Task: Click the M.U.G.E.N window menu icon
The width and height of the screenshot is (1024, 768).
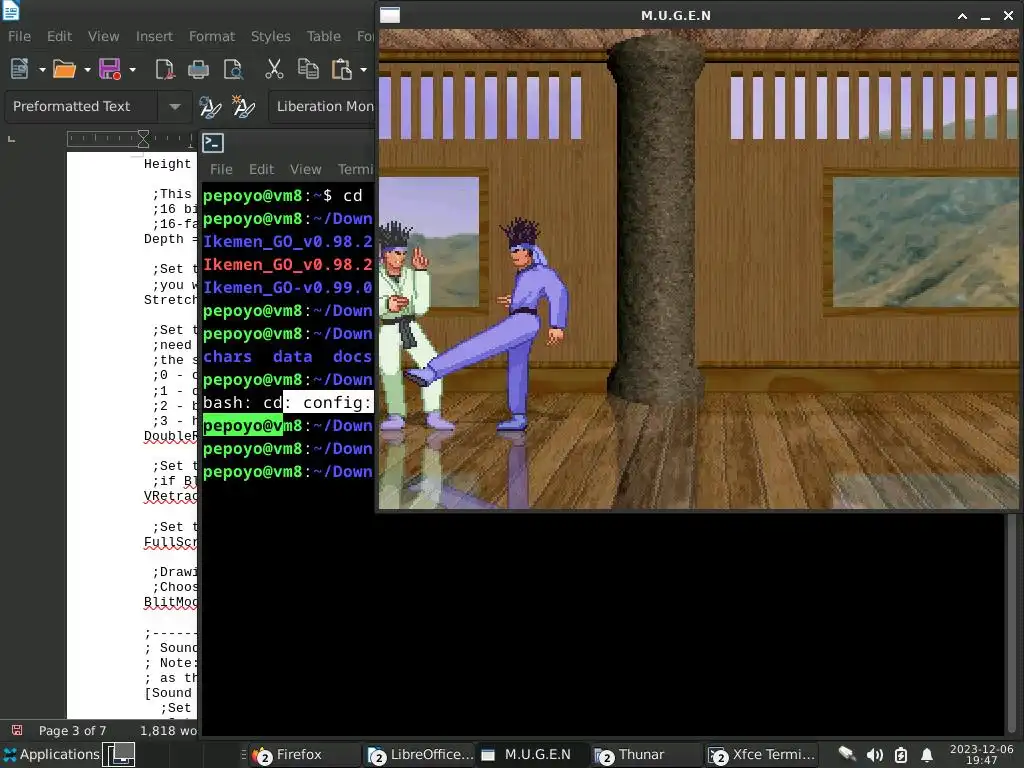Action: tap(390, 15)
